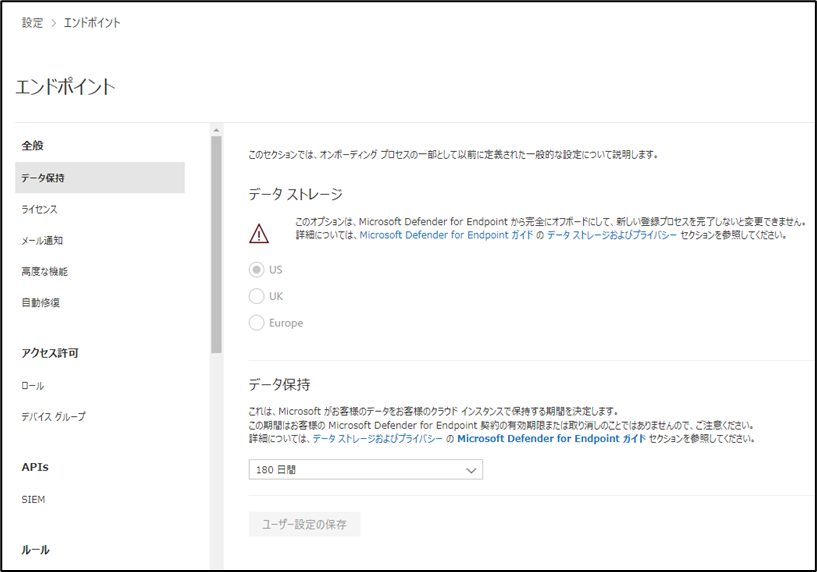Click the データ ストレージ heading
Viewport: 817px width, 572px height.
point(295,194)
